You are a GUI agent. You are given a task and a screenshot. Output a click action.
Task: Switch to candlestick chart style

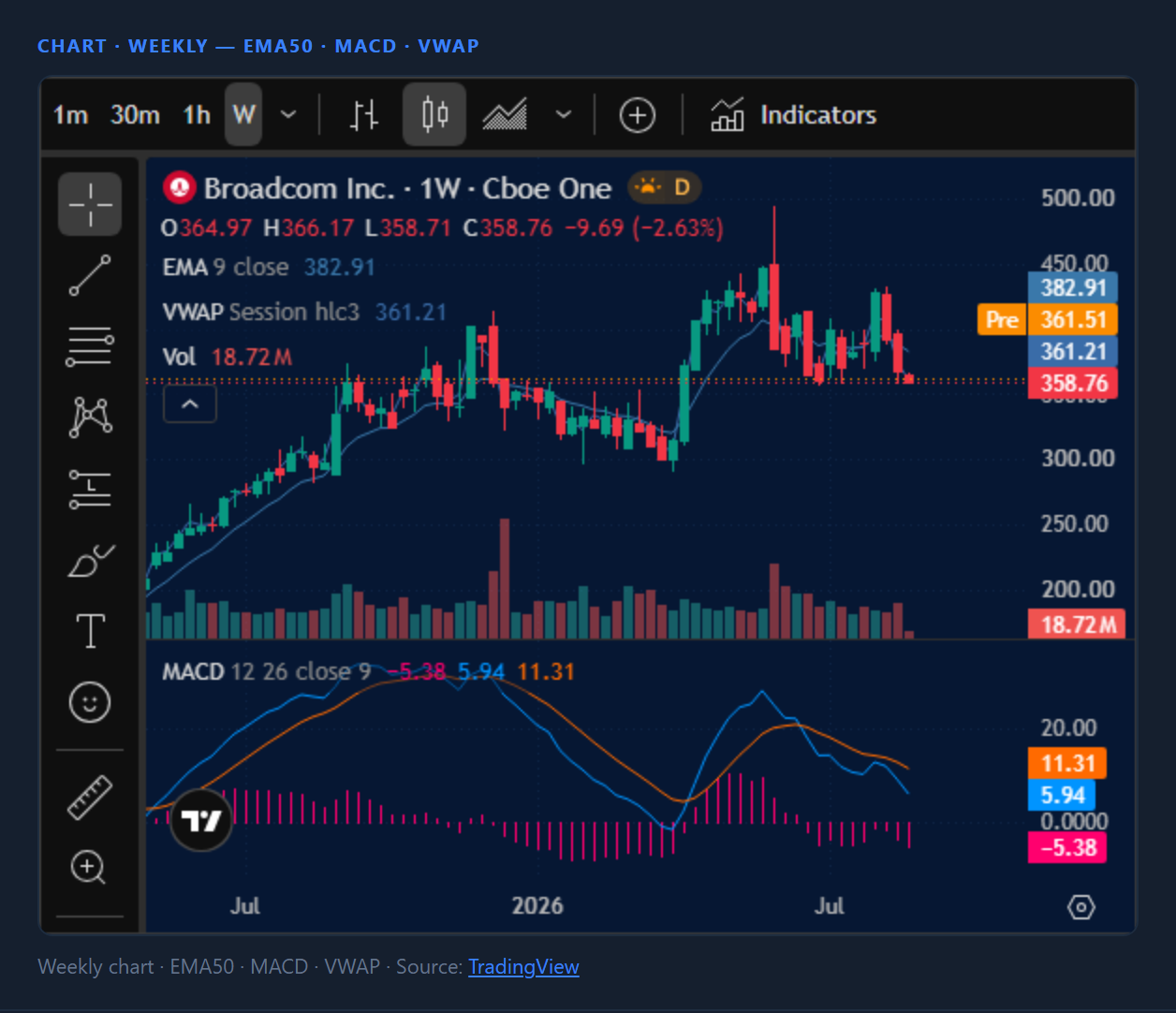click(434, 115)
